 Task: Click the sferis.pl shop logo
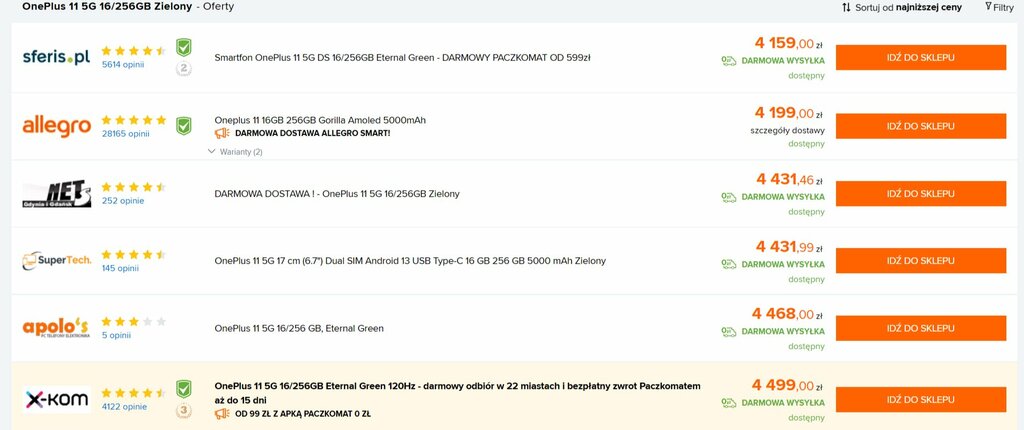[x=56, y=58]
